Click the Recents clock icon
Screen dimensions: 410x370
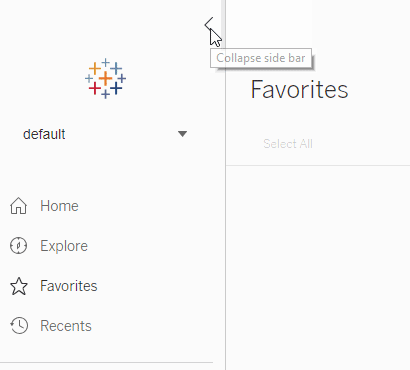click(19, 326)
